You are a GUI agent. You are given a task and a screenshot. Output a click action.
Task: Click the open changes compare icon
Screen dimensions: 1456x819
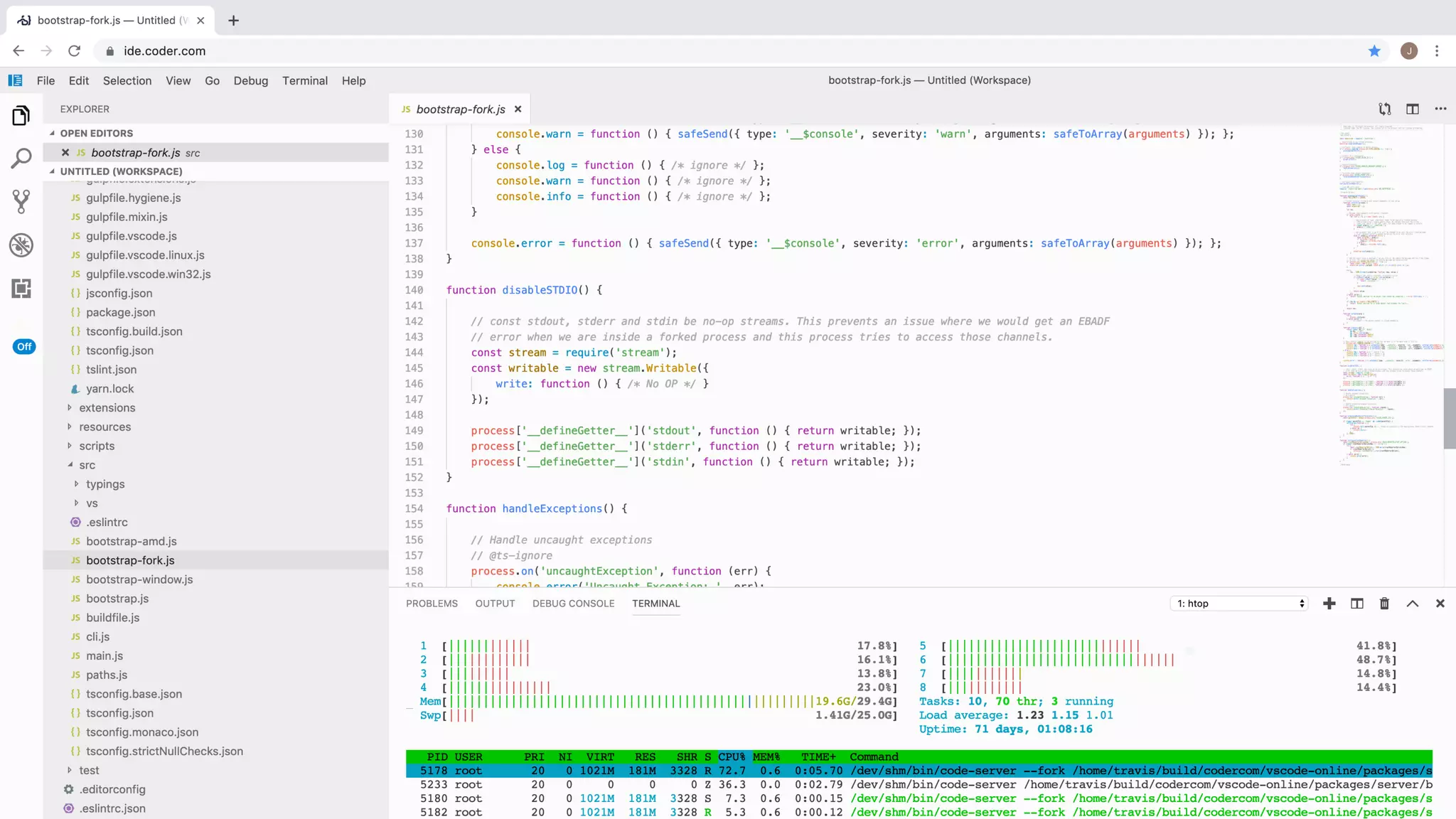1384,109
